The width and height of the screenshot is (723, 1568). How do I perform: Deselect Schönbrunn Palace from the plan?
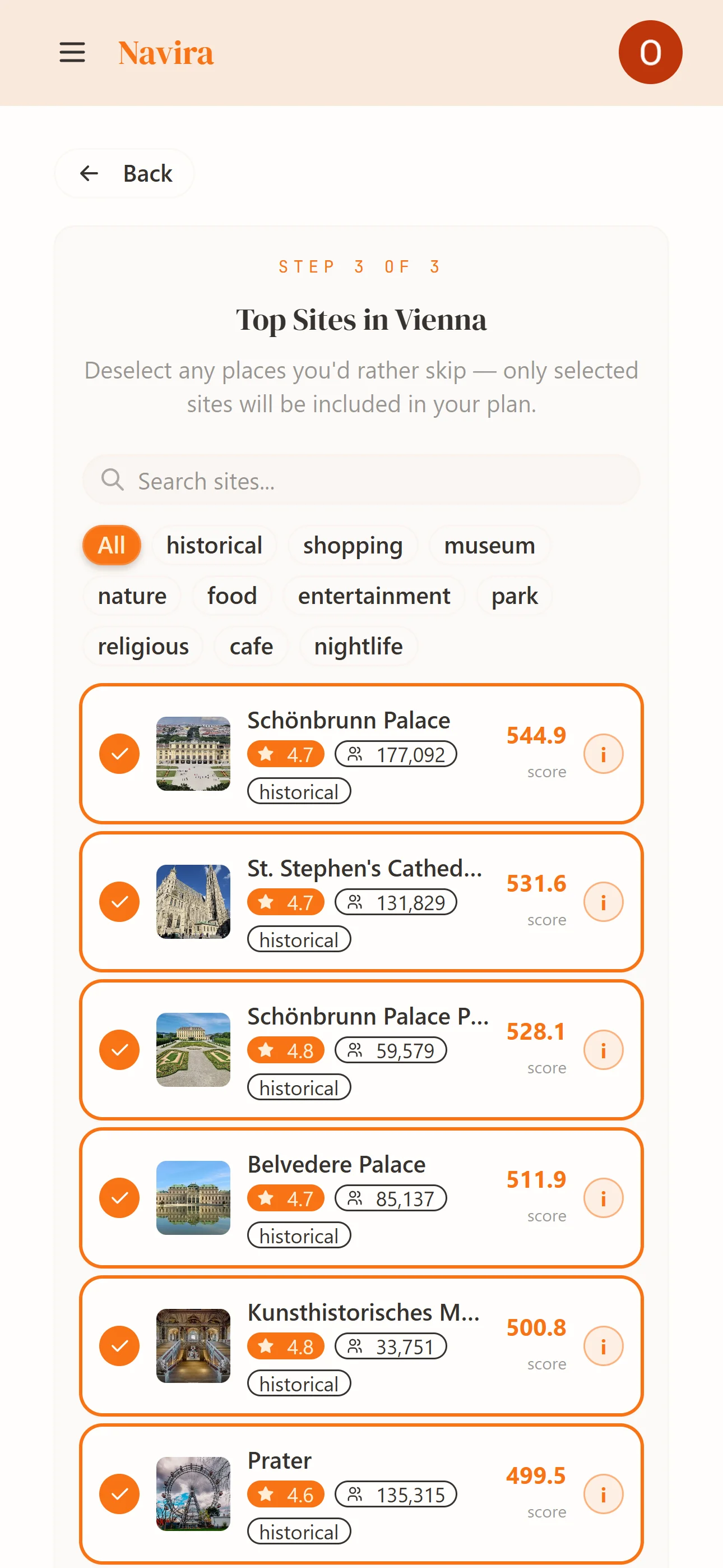[x=119, y=754]
